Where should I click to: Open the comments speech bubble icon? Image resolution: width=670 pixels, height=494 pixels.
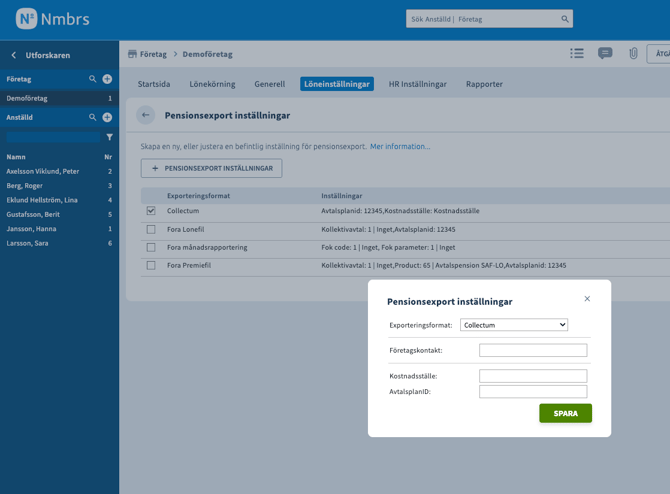(x=605, y=54)
